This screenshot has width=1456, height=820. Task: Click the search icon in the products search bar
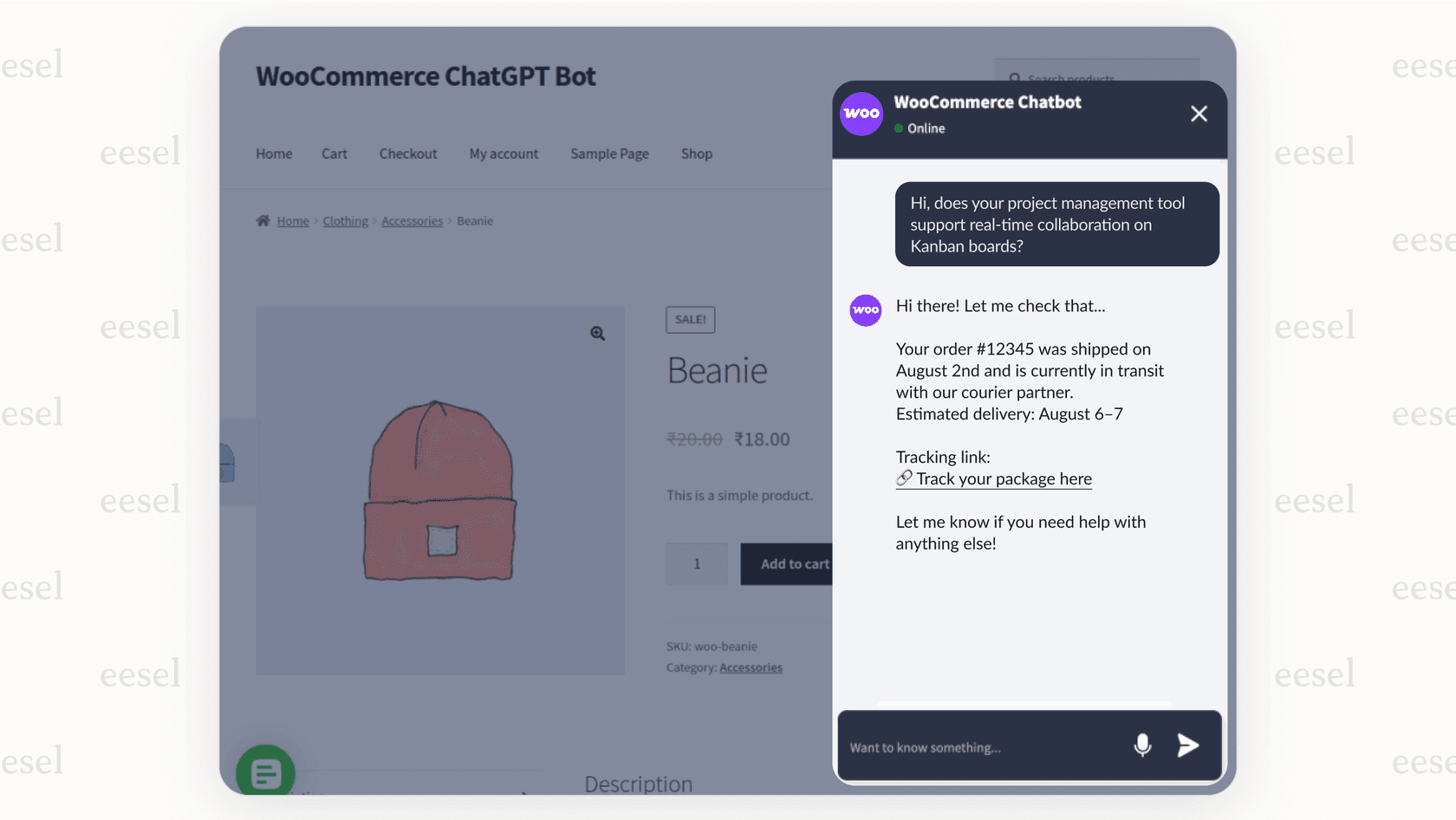[x=1014, y=78]
